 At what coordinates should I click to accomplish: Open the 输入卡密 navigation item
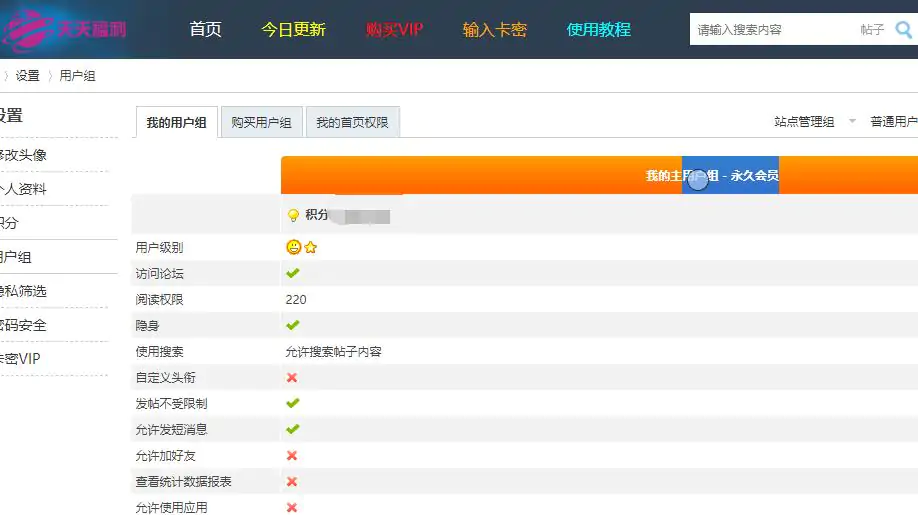pyautogui.click(x=495, y=29)
